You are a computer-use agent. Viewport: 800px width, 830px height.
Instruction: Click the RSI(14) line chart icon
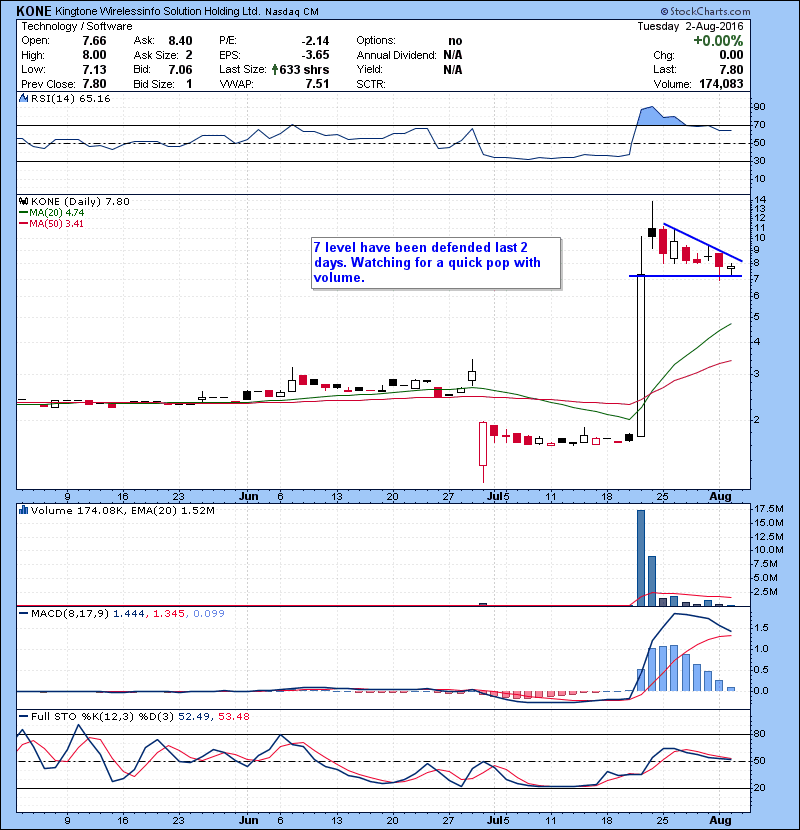coord(23,98)
